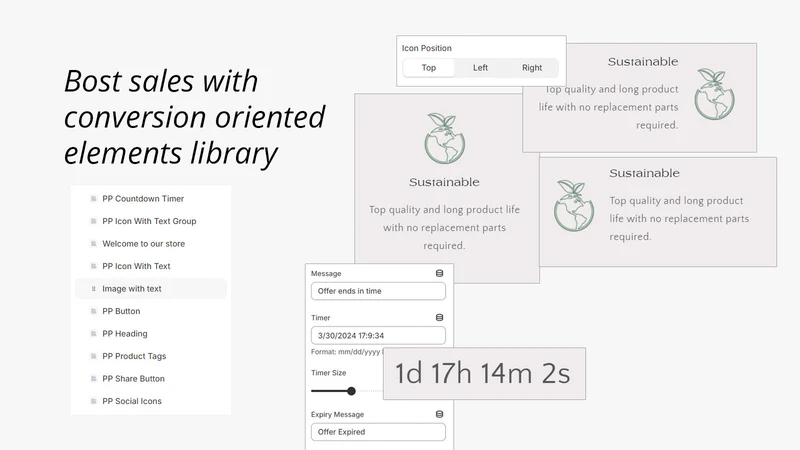Click the dynamic source icon next to Timer
Screen dimensions: 800x450
(439, 317)
